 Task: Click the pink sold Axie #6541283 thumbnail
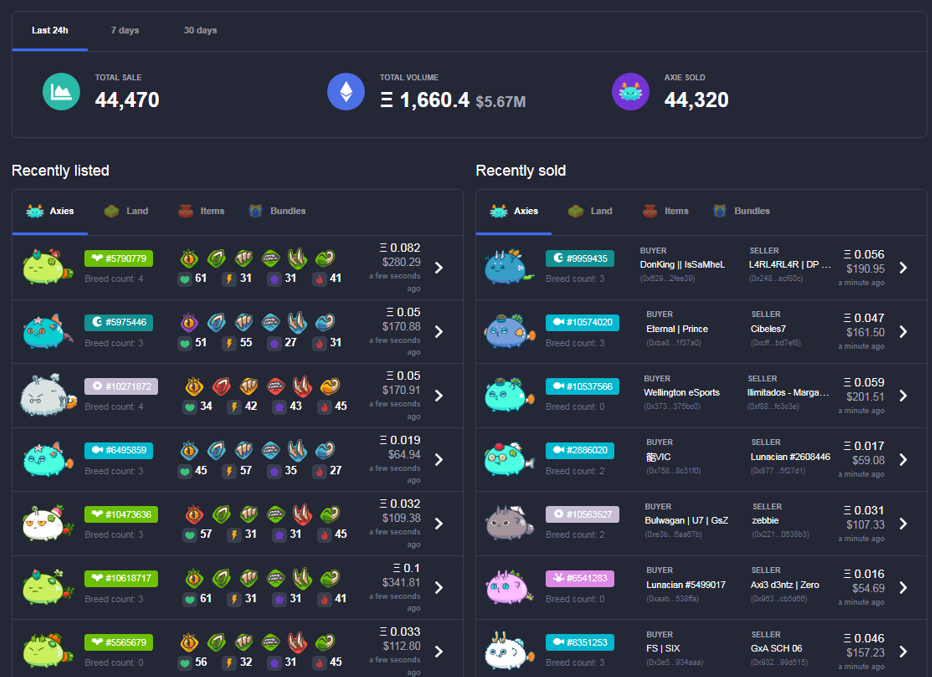(x=508, y=587)
